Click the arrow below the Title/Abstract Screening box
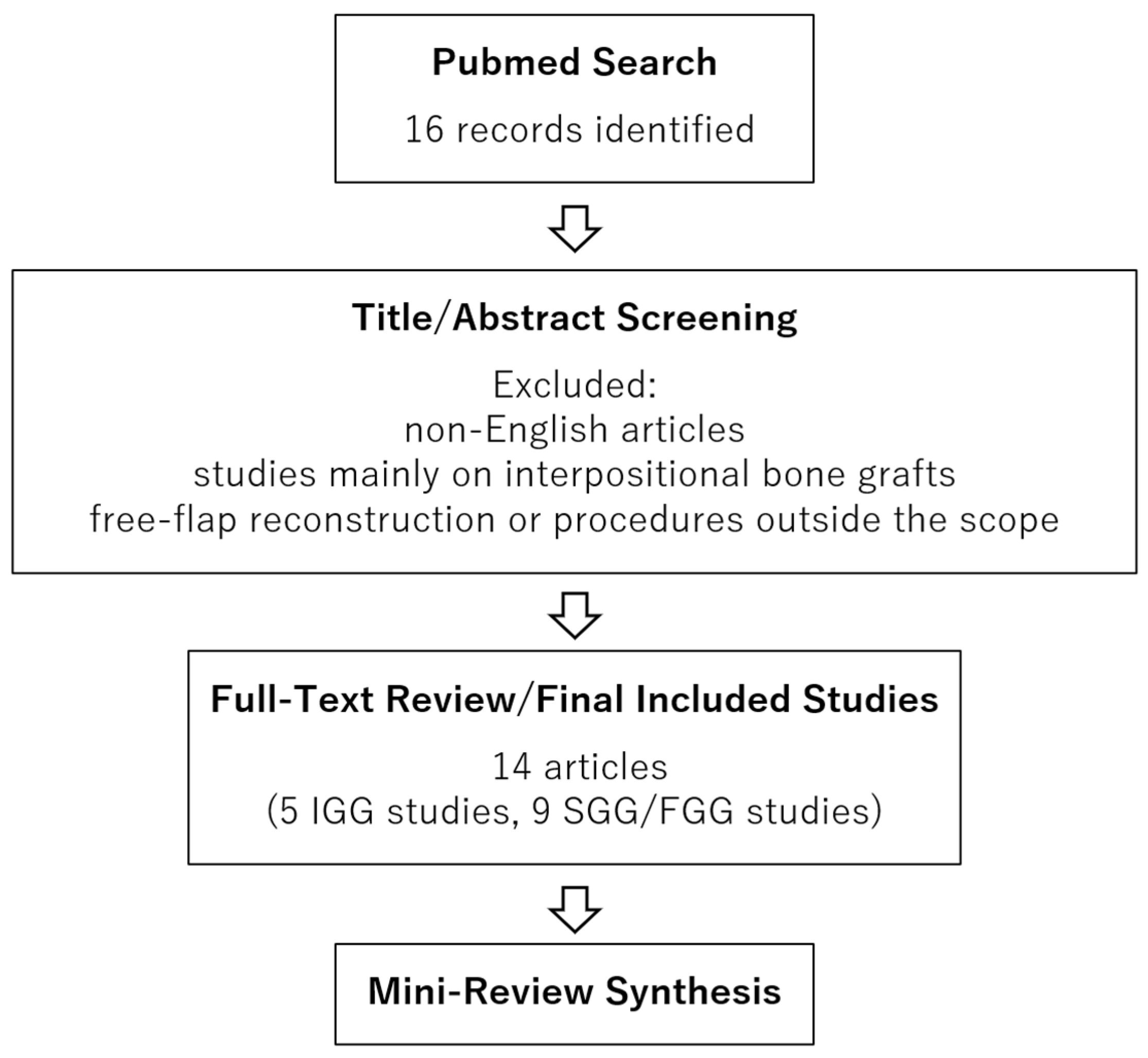Viewport: 1148px width, 1058px height. [575, 615]
